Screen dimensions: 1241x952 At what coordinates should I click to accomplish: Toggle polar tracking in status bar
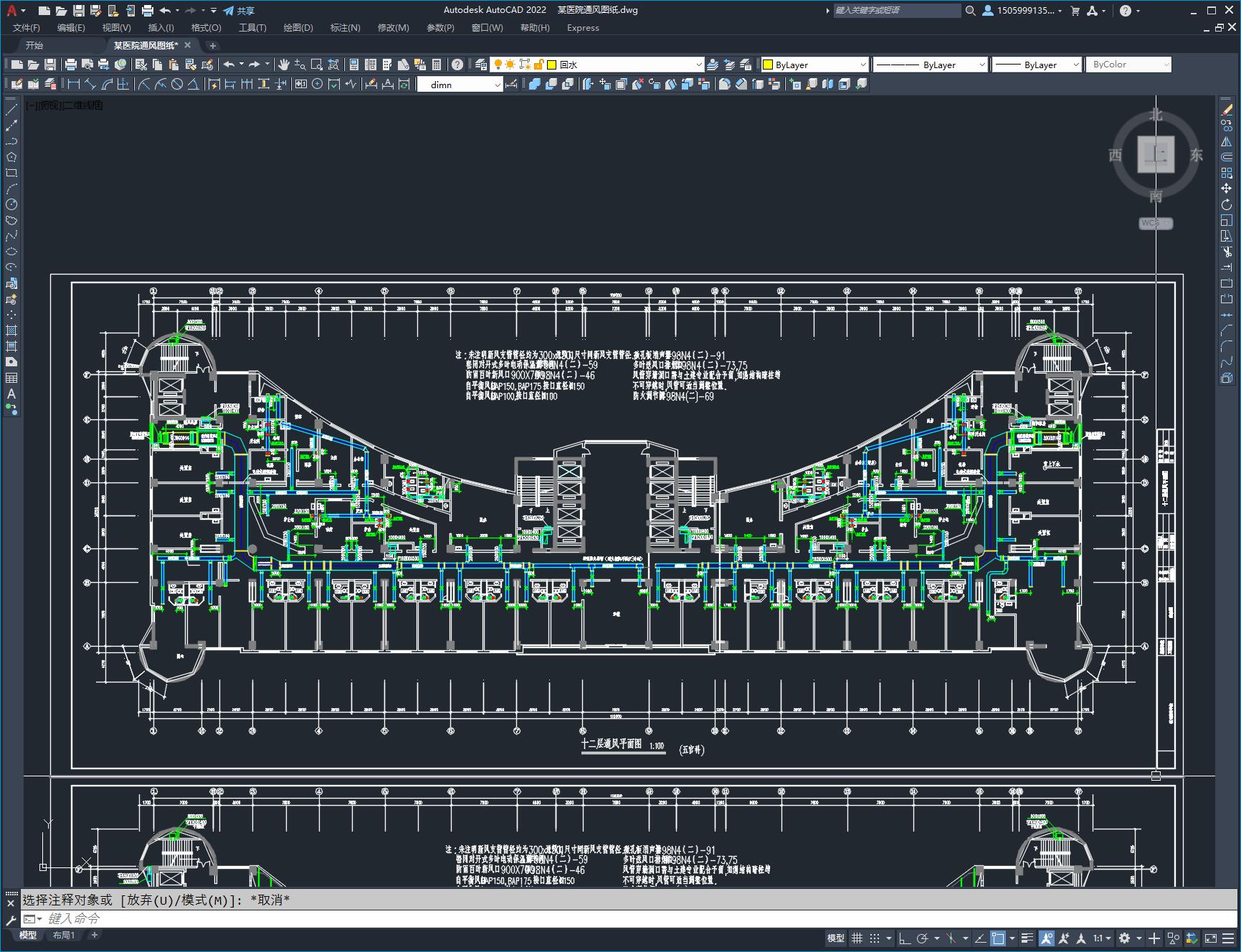[x=922, y=938]
